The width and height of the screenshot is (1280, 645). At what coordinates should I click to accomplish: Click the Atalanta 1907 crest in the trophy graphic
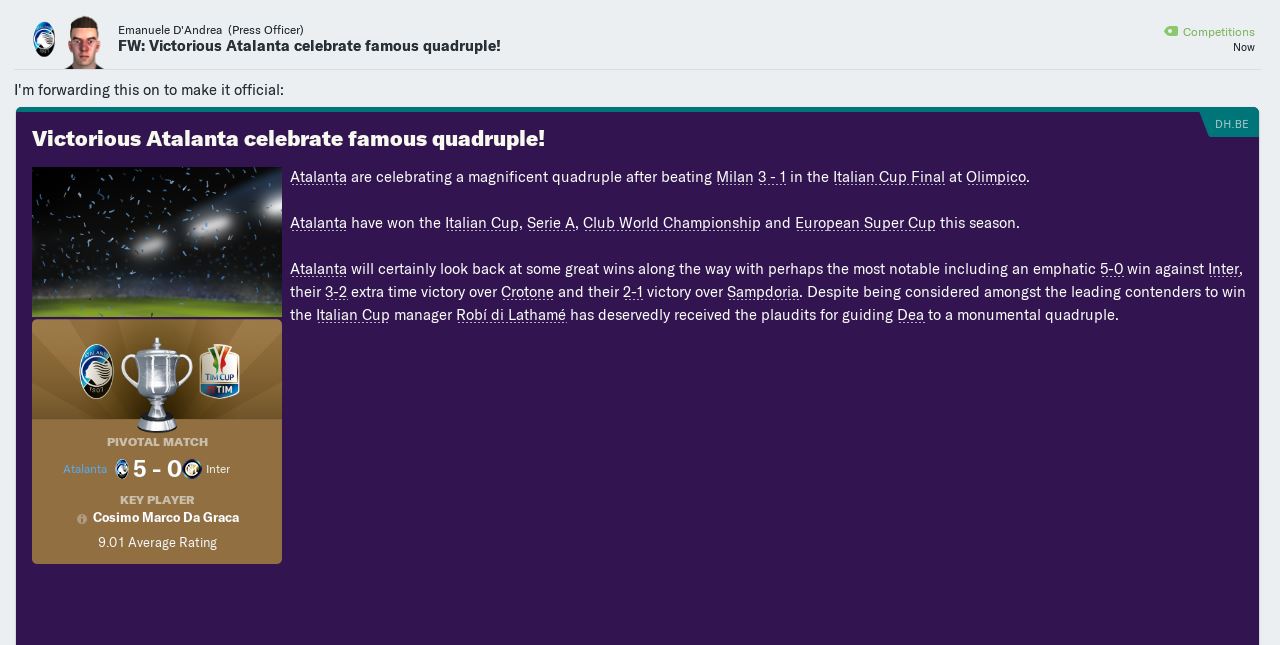point(96,371)
